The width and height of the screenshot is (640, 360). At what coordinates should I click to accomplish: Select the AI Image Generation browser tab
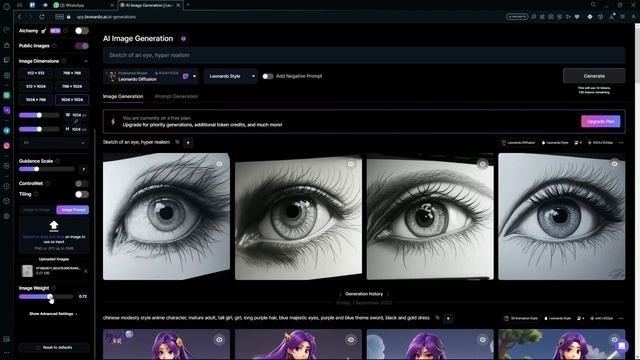149,5
